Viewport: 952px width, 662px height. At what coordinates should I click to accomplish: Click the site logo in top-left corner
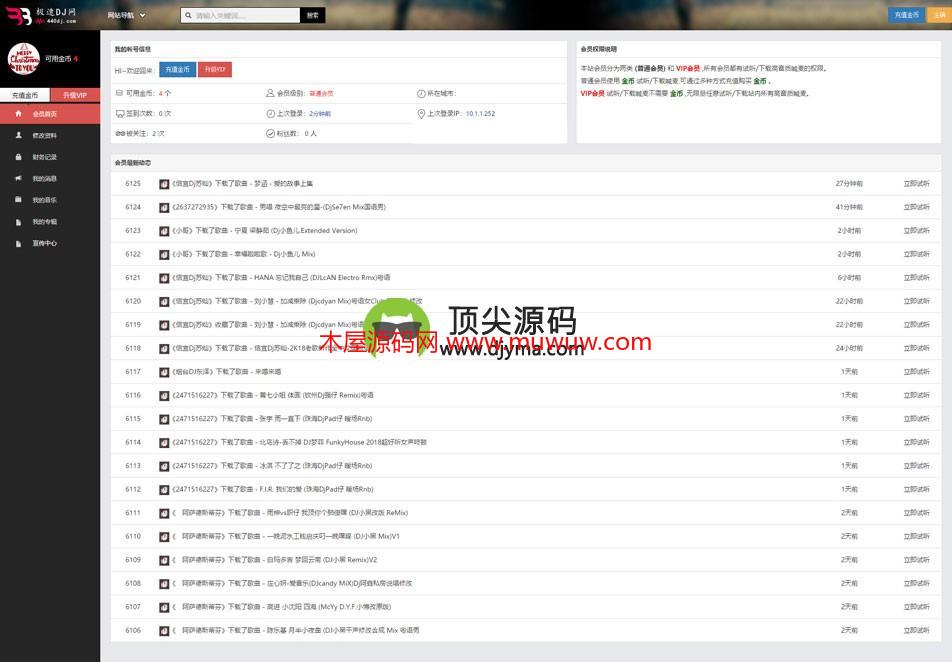point(40,15)
